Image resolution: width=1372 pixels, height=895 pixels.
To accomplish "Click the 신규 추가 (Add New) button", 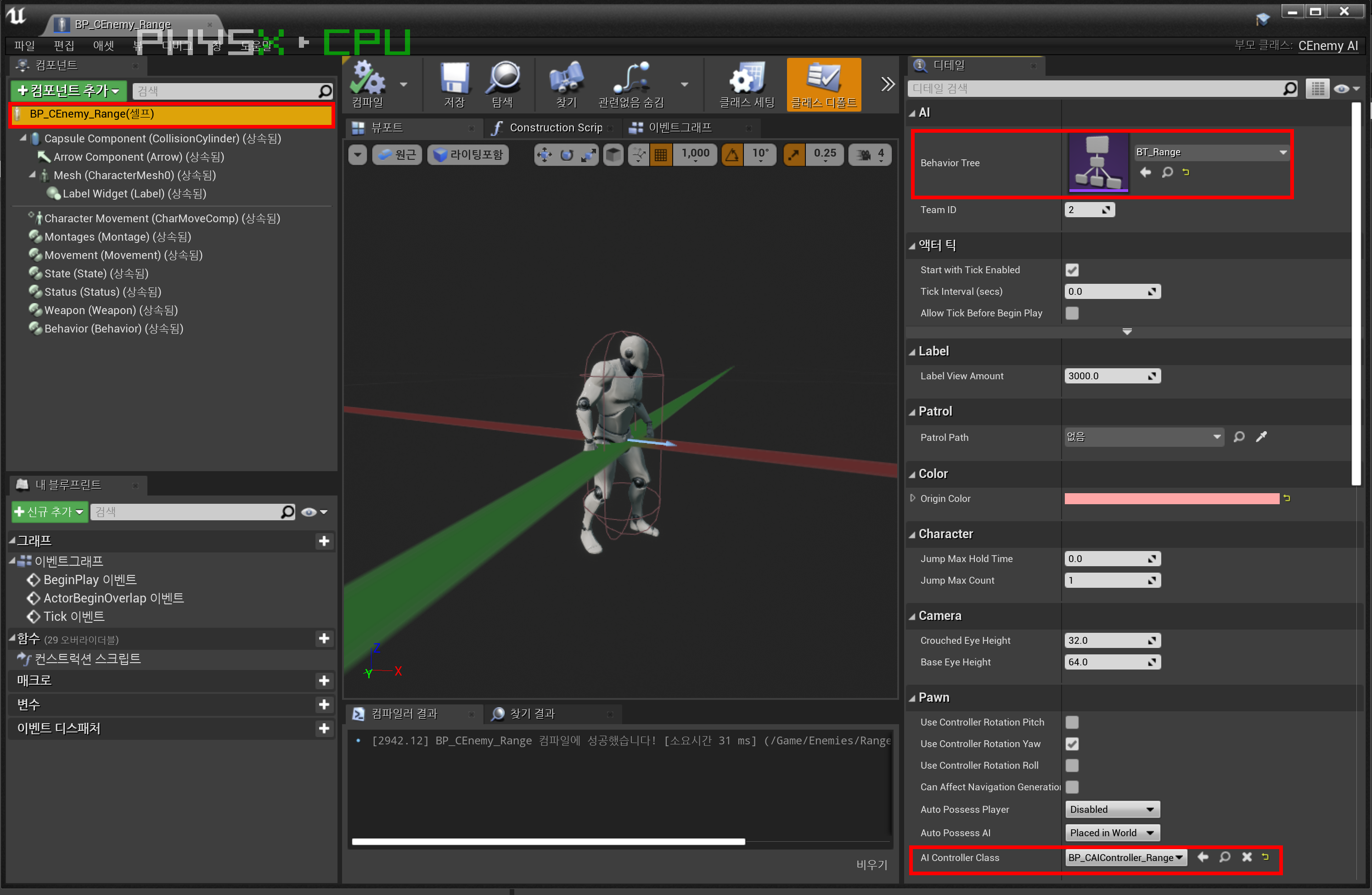I will click(x=50, y=512).
